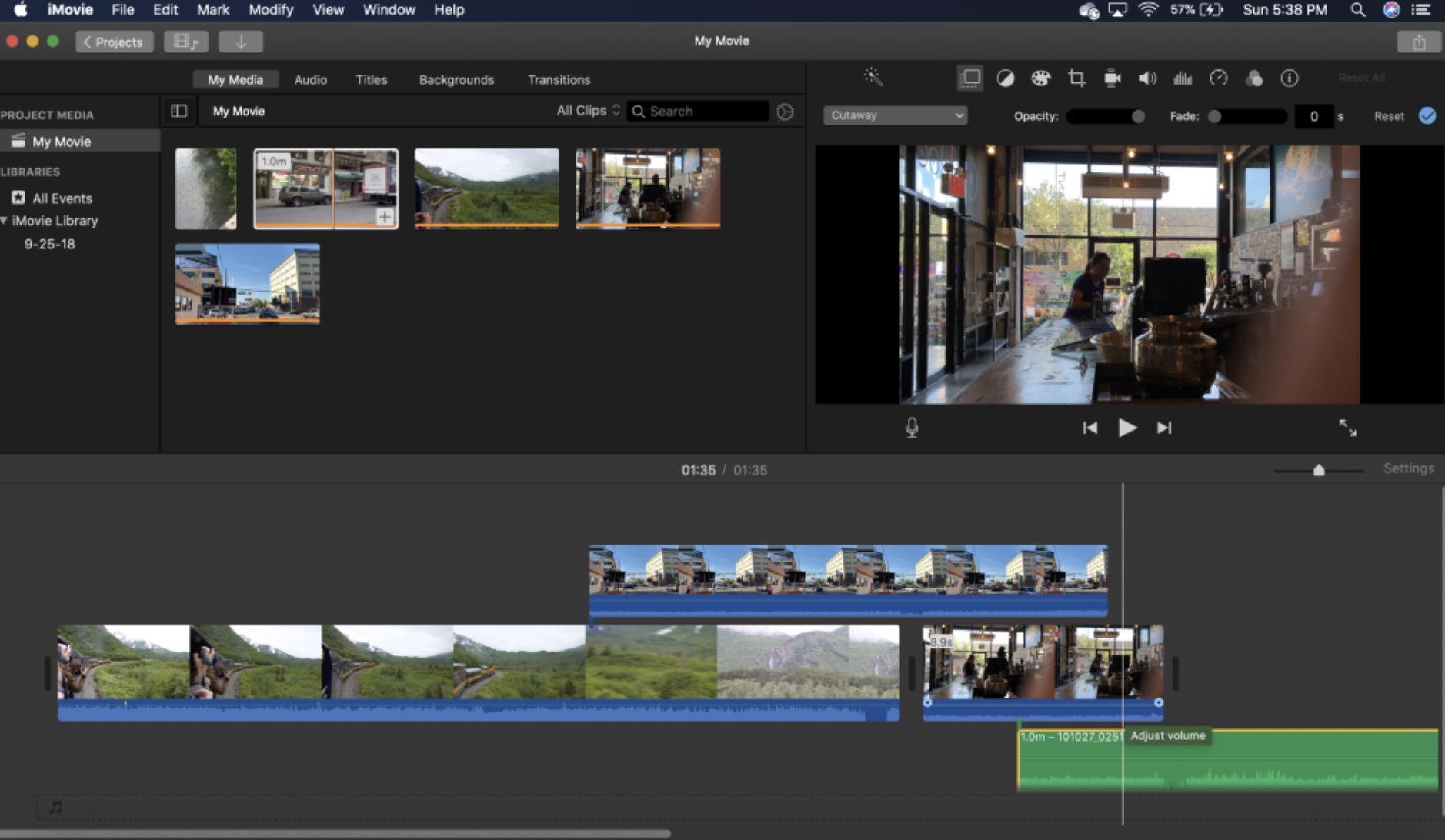Open the Clip Filter and Audio Effects

pyautogui.click(x=1254, y=77)
